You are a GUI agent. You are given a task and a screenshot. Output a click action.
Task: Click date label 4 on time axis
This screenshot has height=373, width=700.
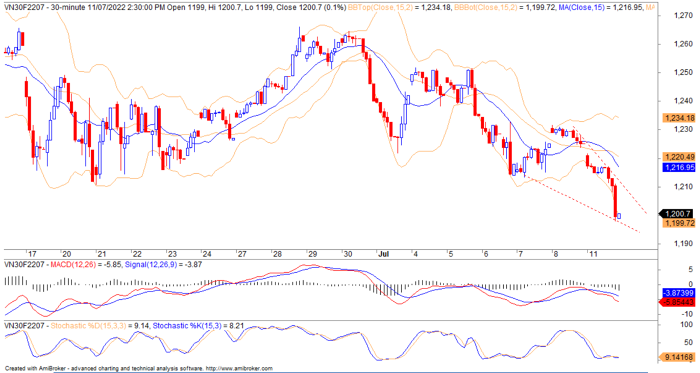[x=416, y=254]
